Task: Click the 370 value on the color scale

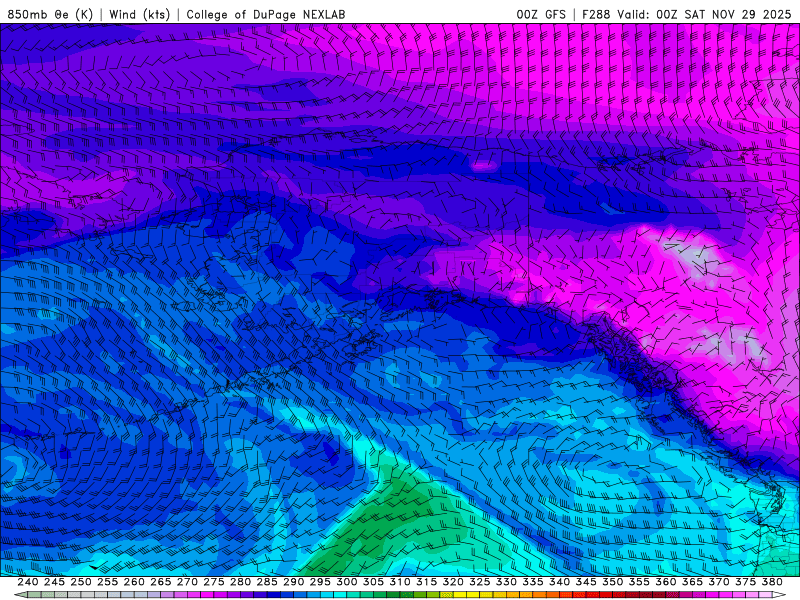Action: point(718,582)
